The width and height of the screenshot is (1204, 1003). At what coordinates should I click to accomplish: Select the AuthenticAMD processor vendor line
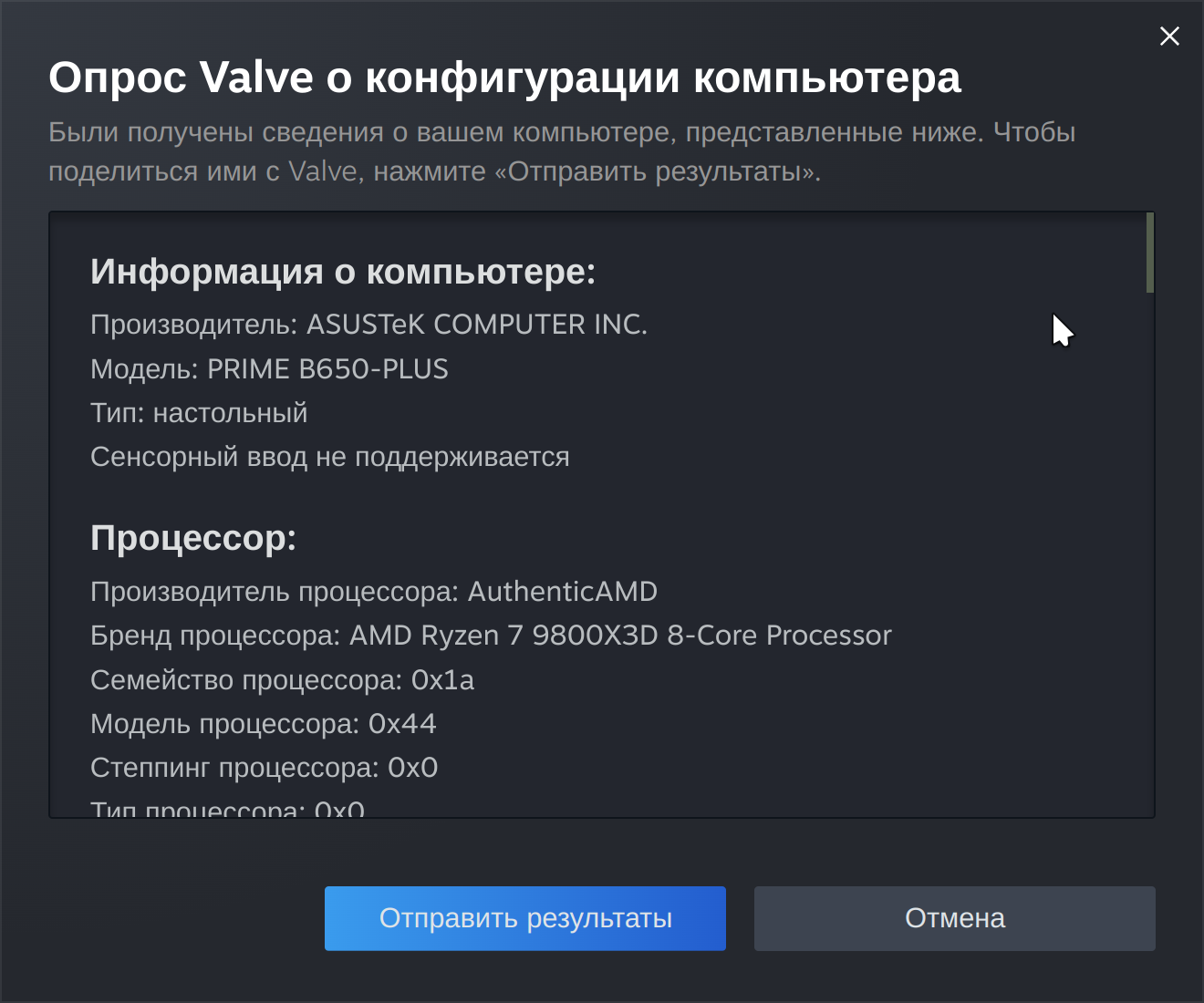click(374, 592)
